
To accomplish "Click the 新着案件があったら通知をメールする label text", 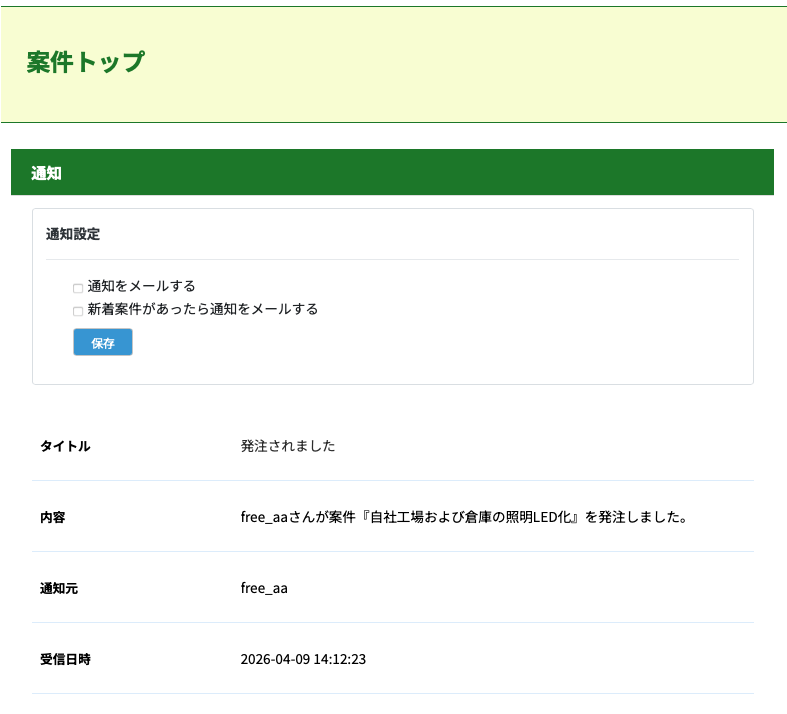I will click(x=203, y=309).
